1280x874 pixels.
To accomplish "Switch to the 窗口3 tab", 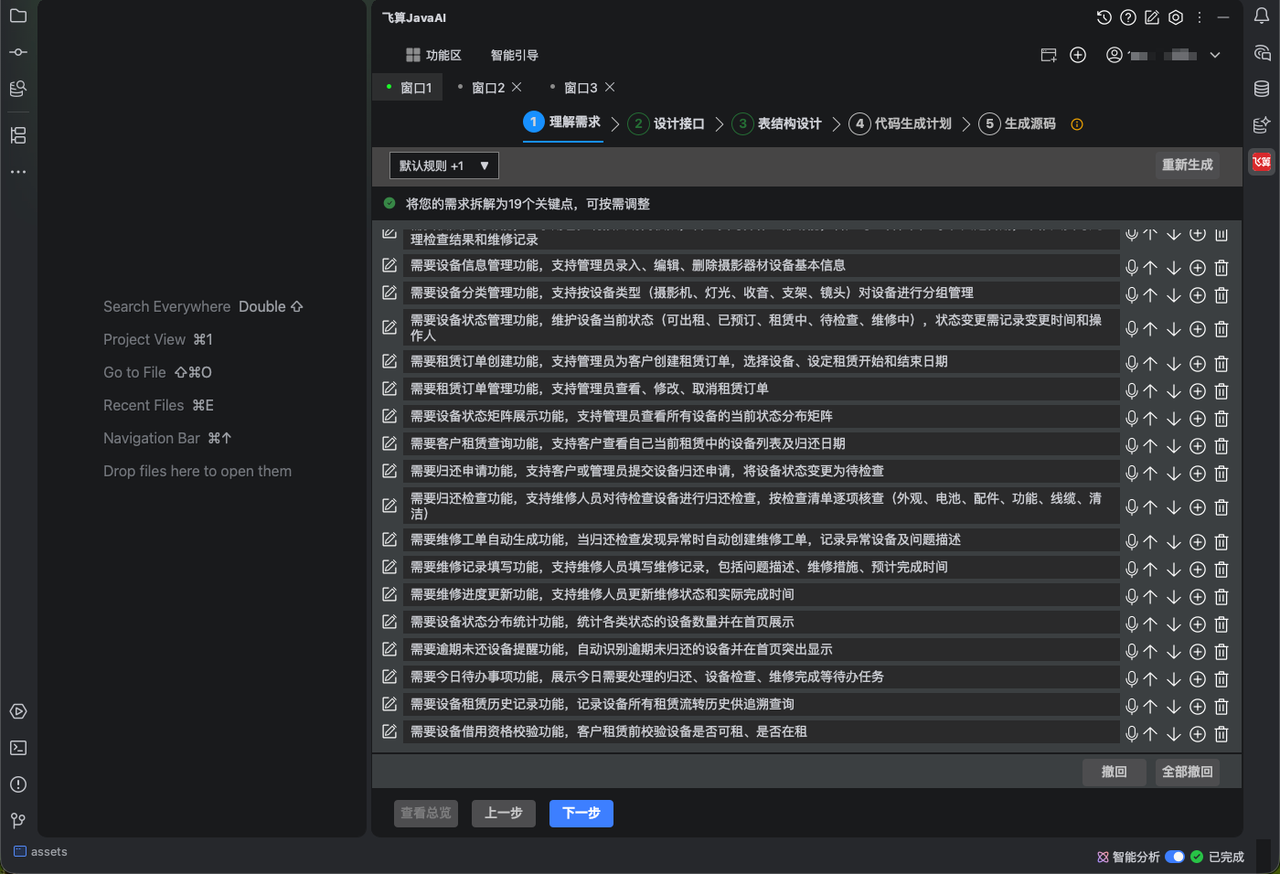I will point(581,88).
